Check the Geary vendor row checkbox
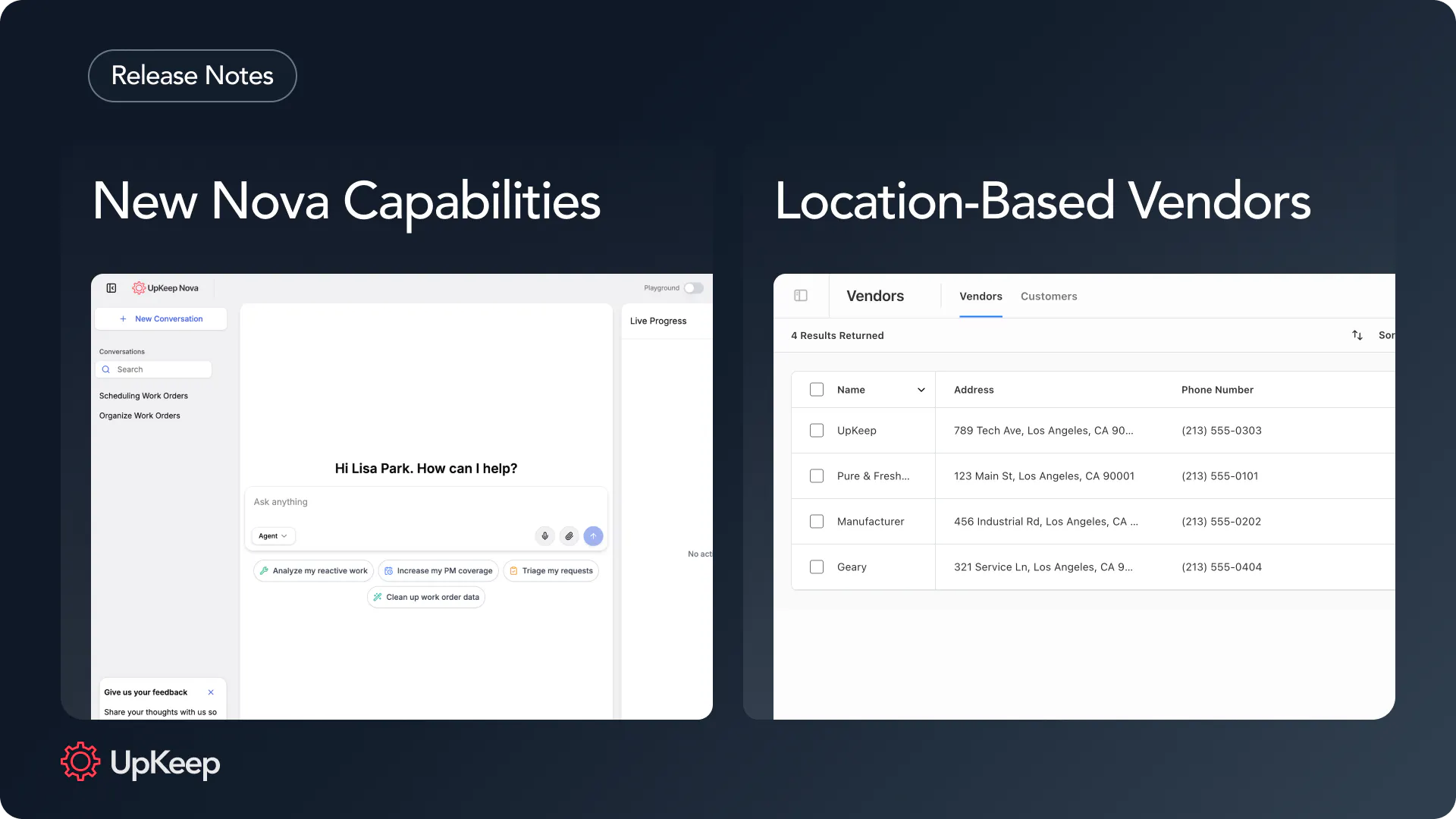This screenshot has width=1456, height=819. [817, 567]
